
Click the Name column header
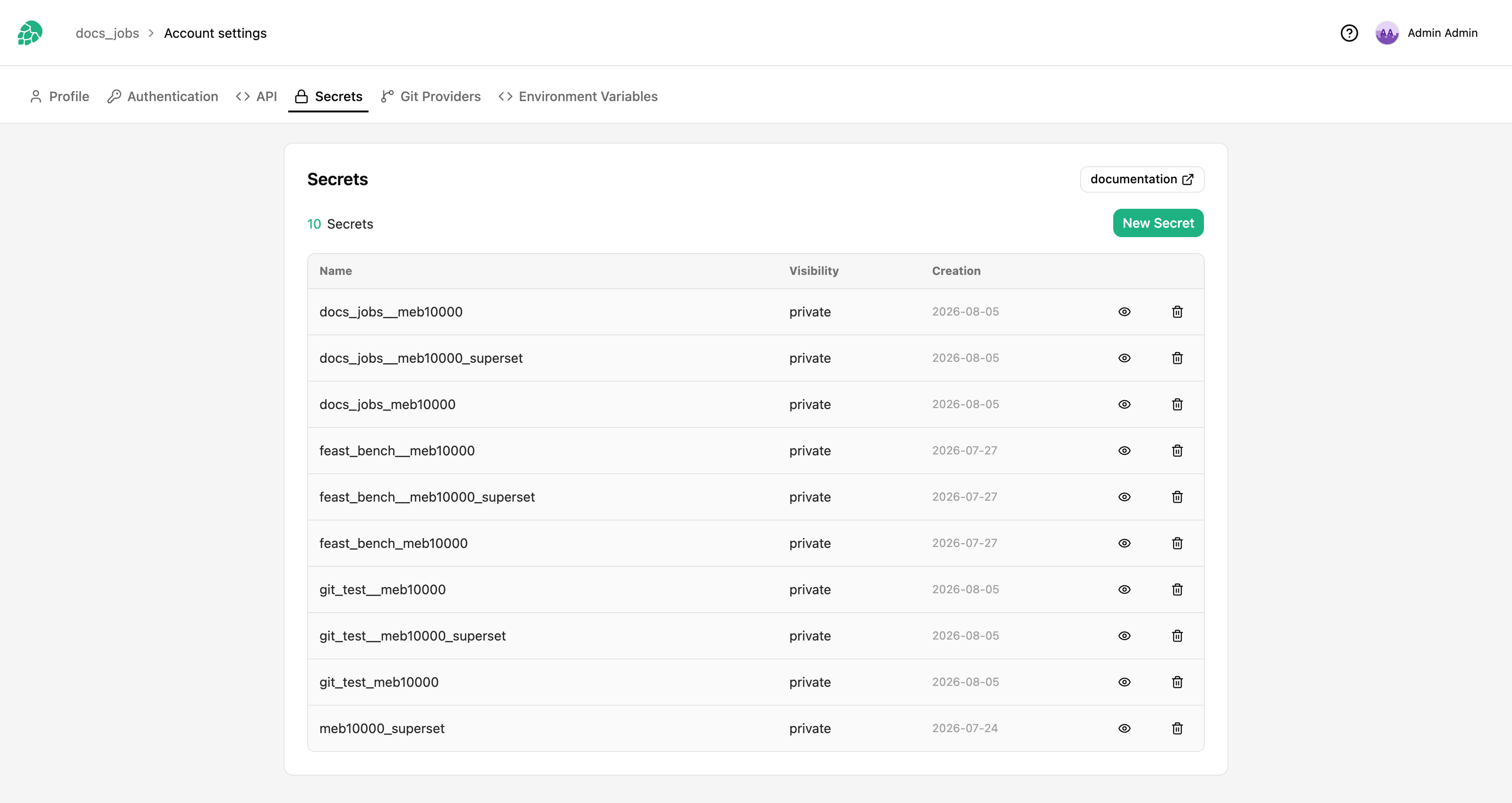(335, 271)
